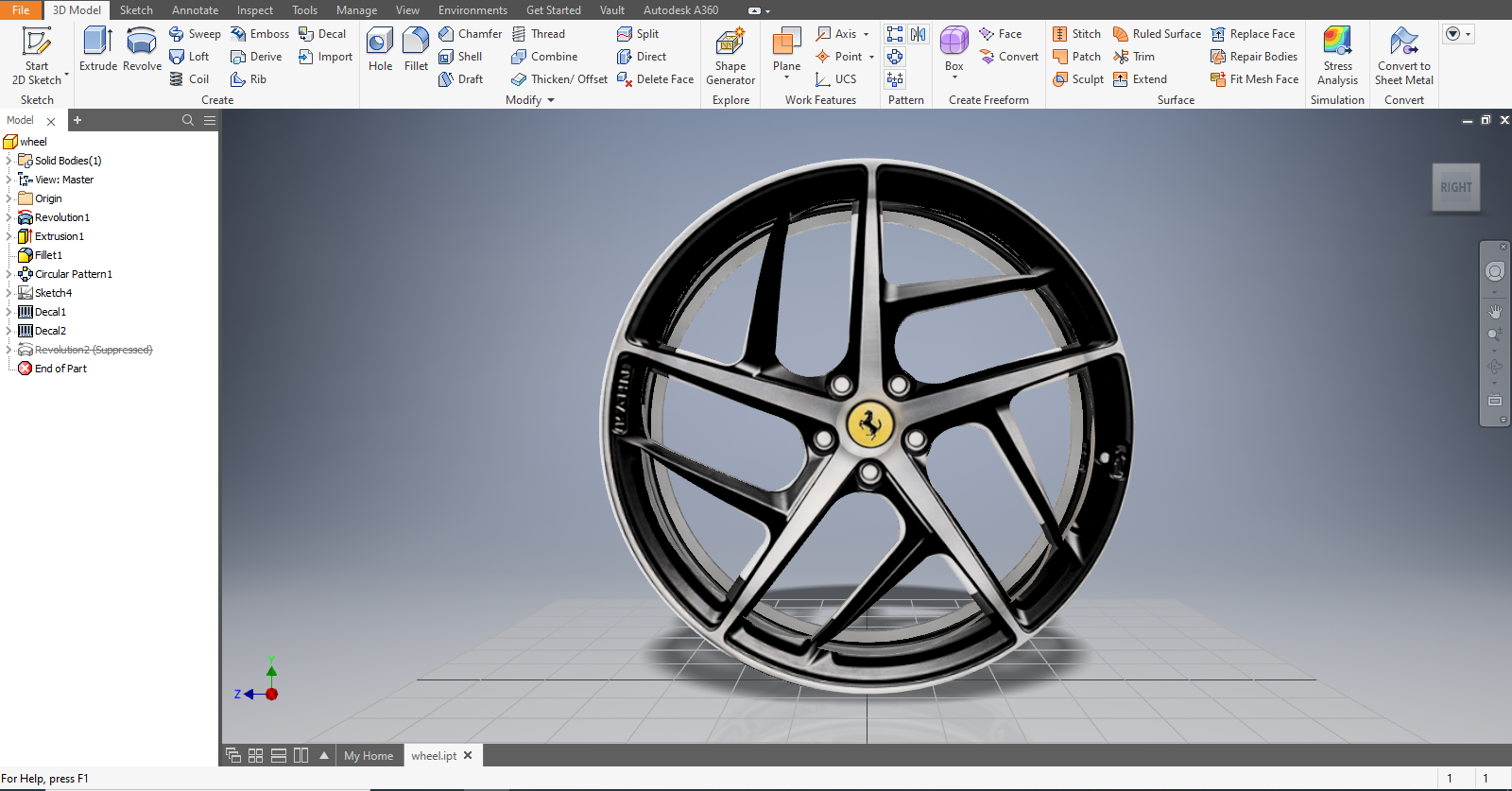The image size is (1512, 791).
Task: Click the End of Part marker
Action: (60, 369)
